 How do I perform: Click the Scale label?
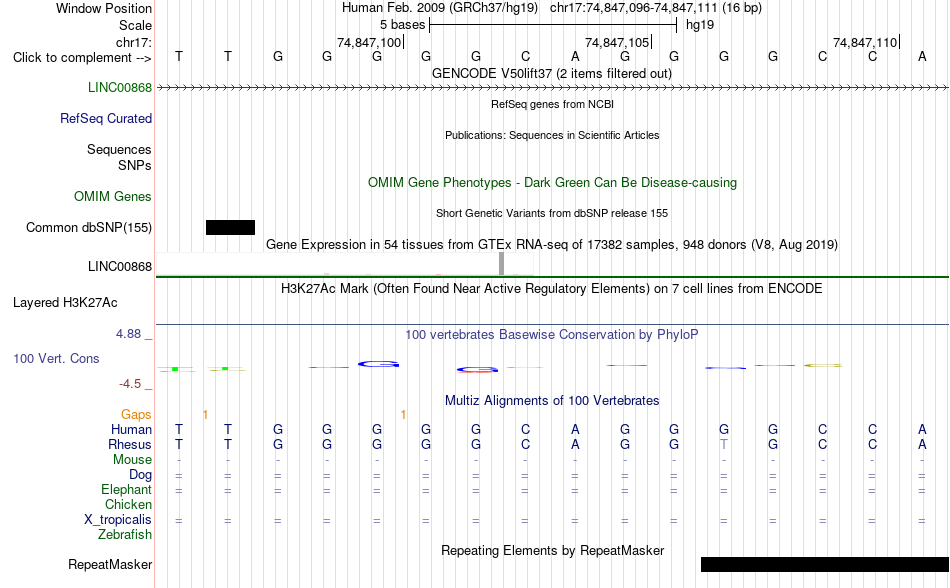[135, 25]
